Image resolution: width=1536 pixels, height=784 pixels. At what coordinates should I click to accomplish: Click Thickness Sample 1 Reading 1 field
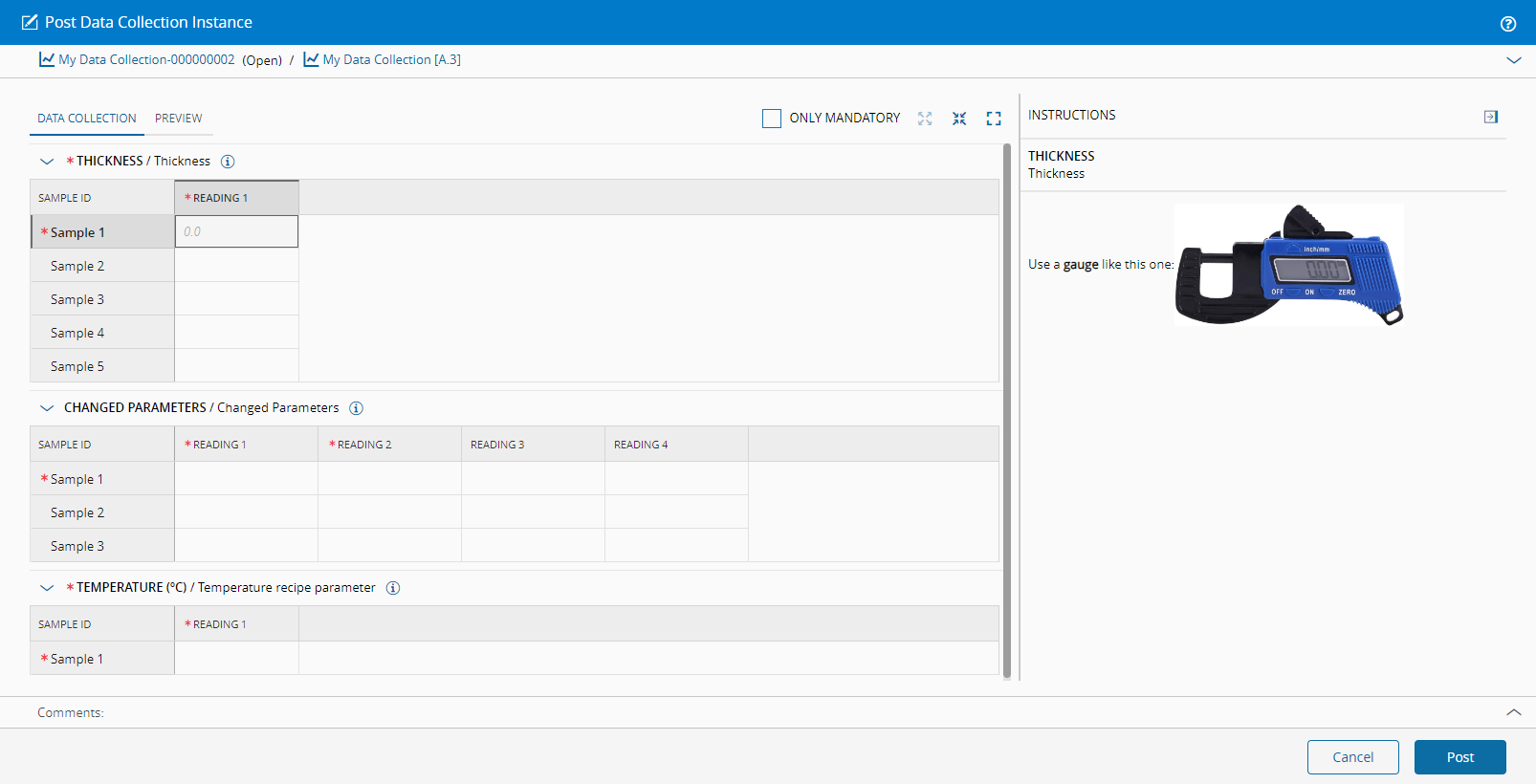click(236, 231)
